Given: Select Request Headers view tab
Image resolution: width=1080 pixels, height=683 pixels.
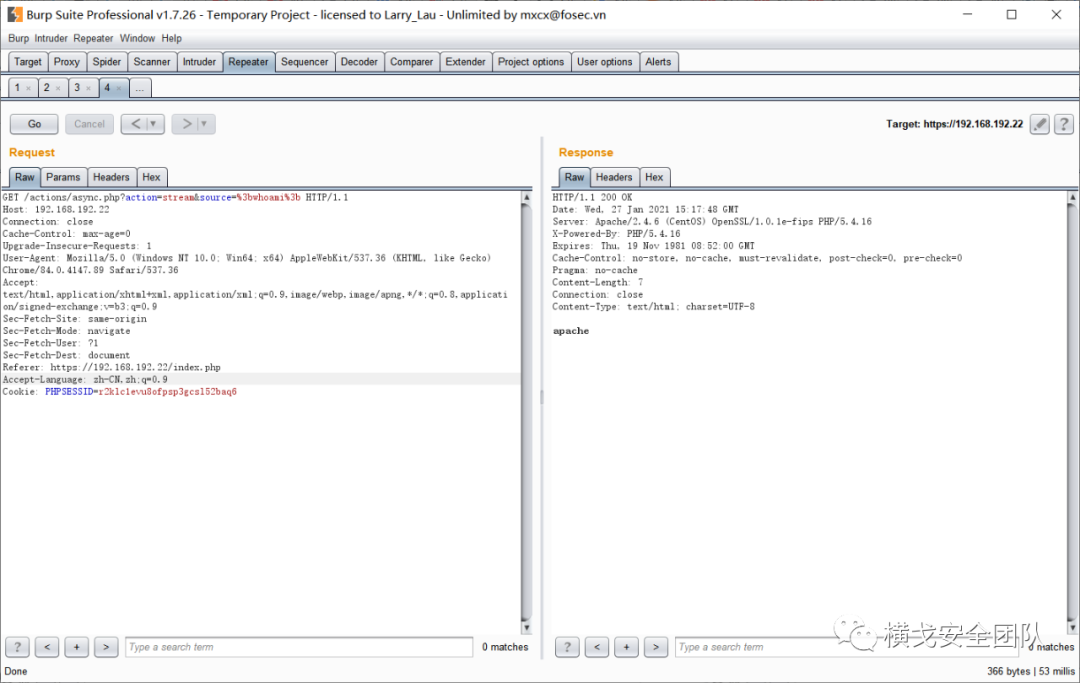Looking at the screenshot, I should pos(111,177).
